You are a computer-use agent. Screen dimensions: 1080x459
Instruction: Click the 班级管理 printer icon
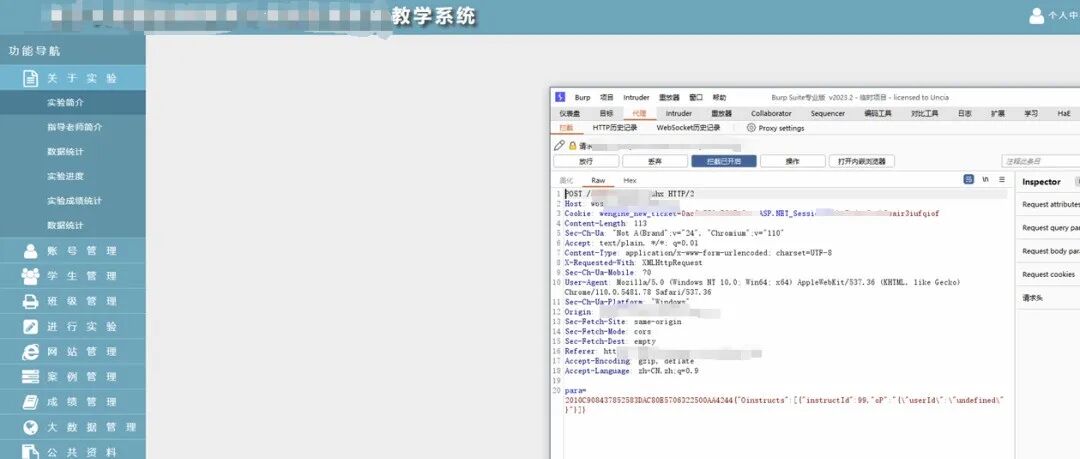click(x=30, y=301)
